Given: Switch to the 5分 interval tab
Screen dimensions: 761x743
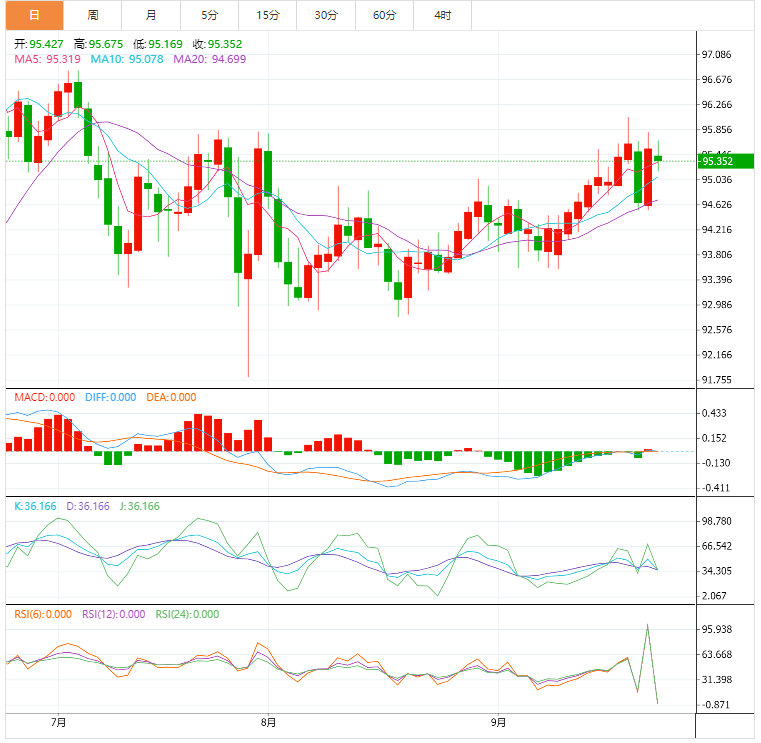Looking at the screenshot, I should (x=208, y=15).
